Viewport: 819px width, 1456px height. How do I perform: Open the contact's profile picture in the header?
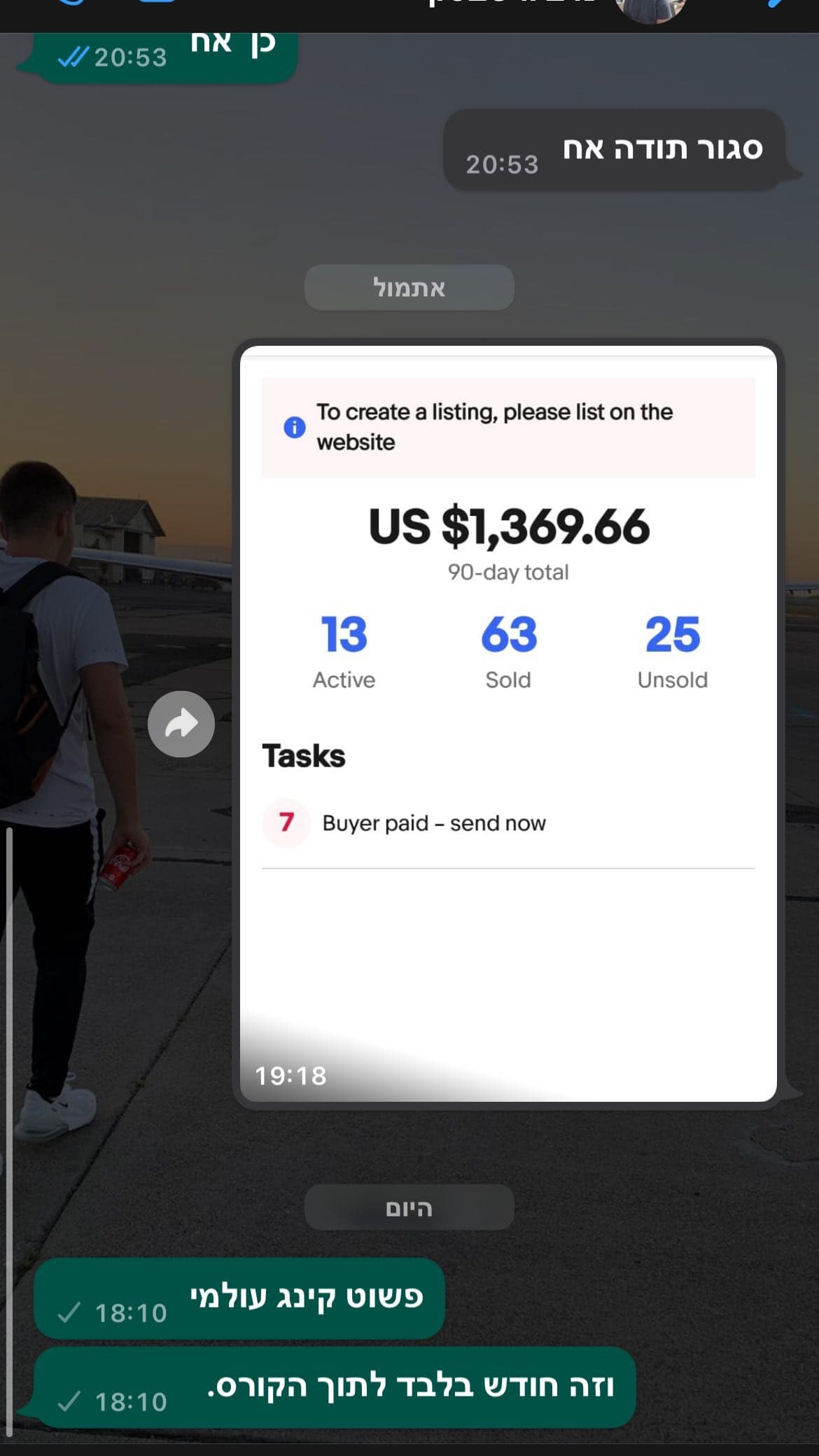pos(650,10)
